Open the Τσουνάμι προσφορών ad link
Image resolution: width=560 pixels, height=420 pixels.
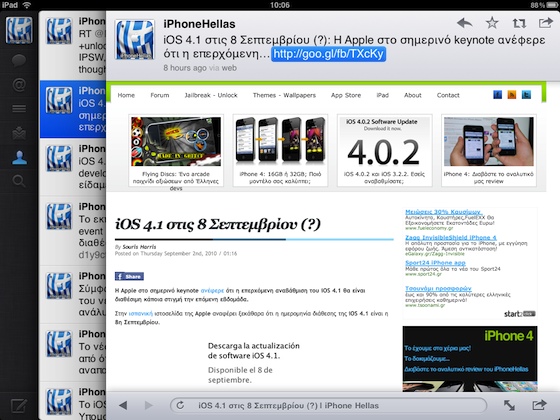[438, 288]
